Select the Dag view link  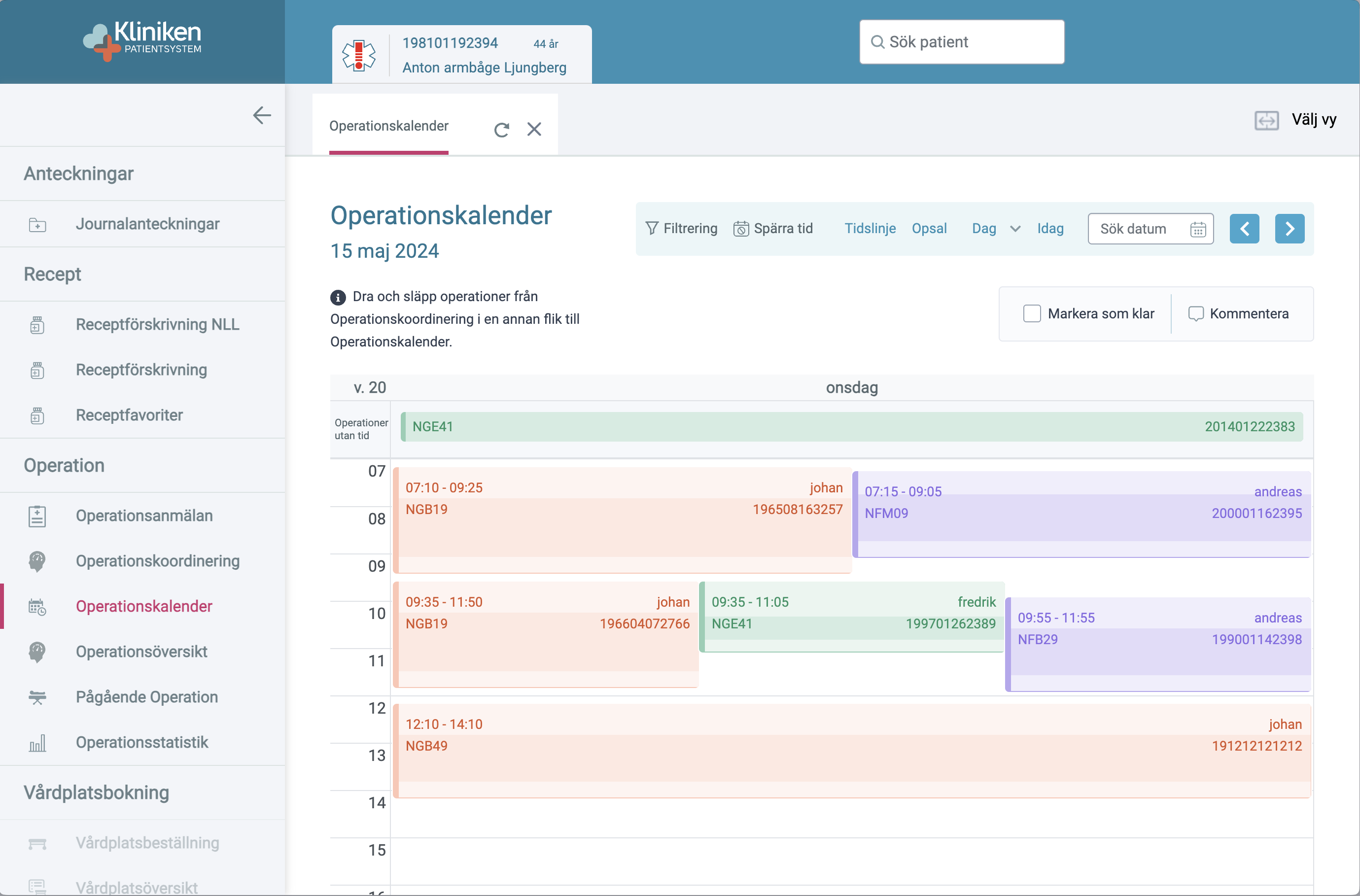click(984, 229)
